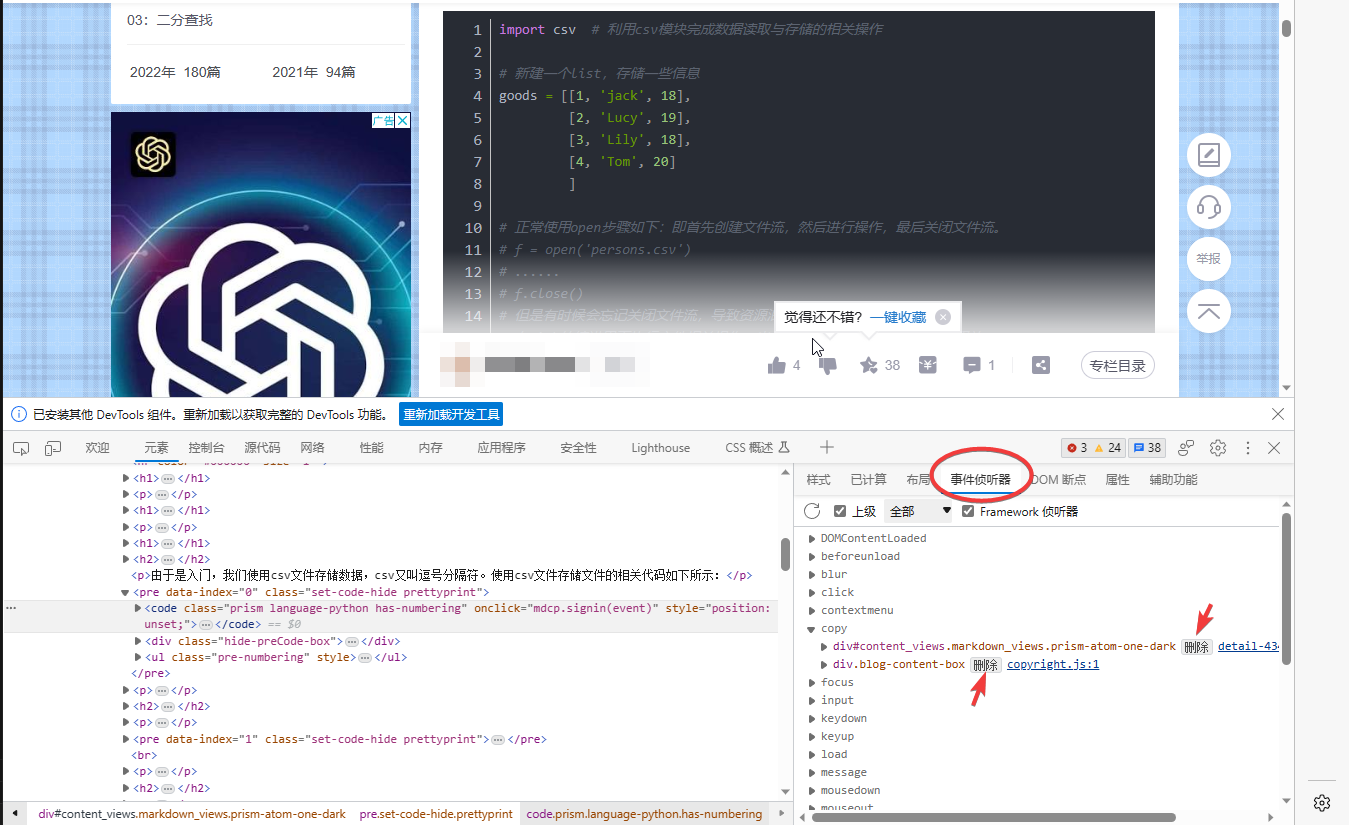The image size is (1349, 825).
Task: Add a new DevTools tool with plus icon
Action: click(826, 447)
